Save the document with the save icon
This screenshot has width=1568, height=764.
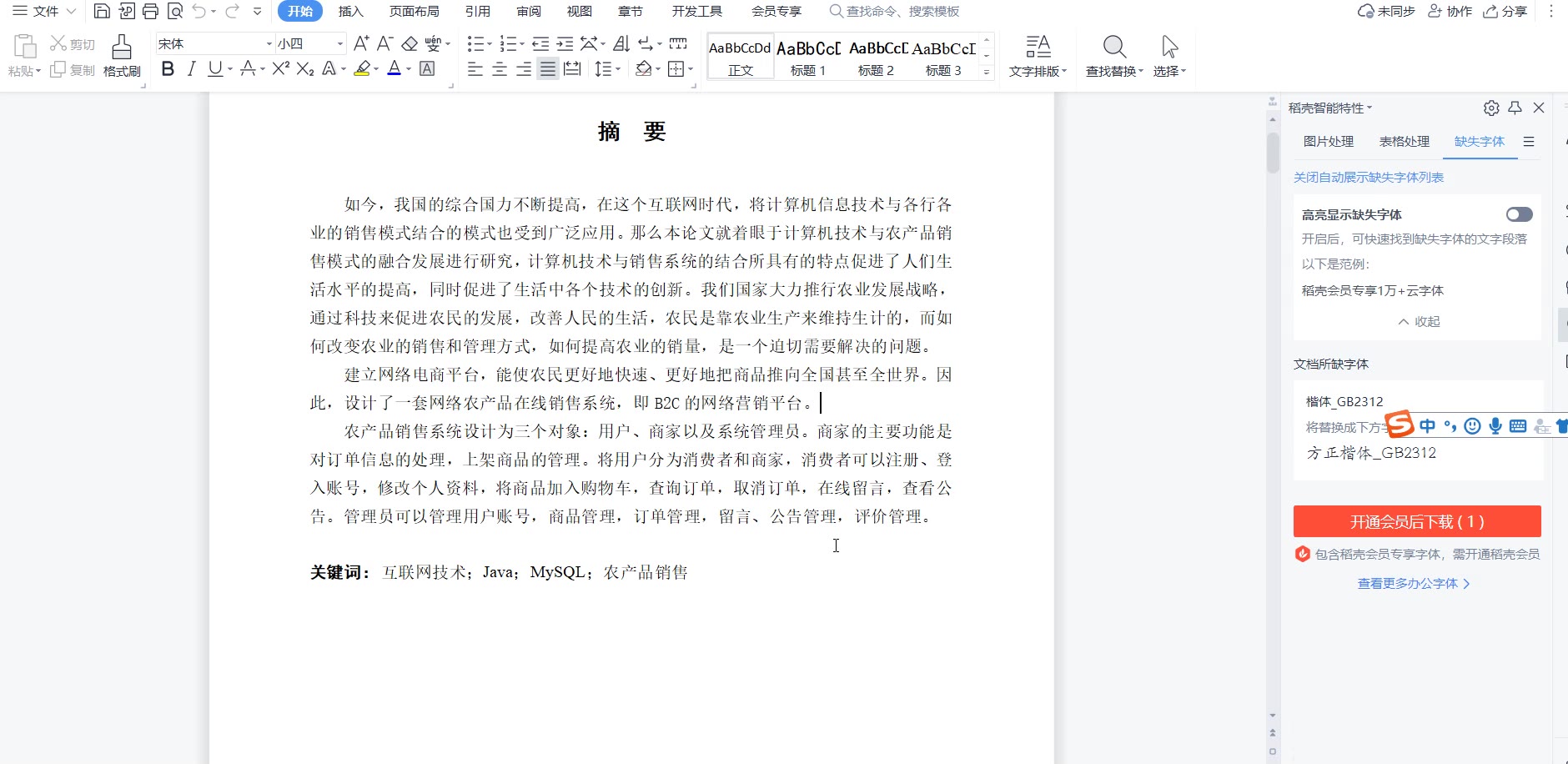click(x=102, y=11)
